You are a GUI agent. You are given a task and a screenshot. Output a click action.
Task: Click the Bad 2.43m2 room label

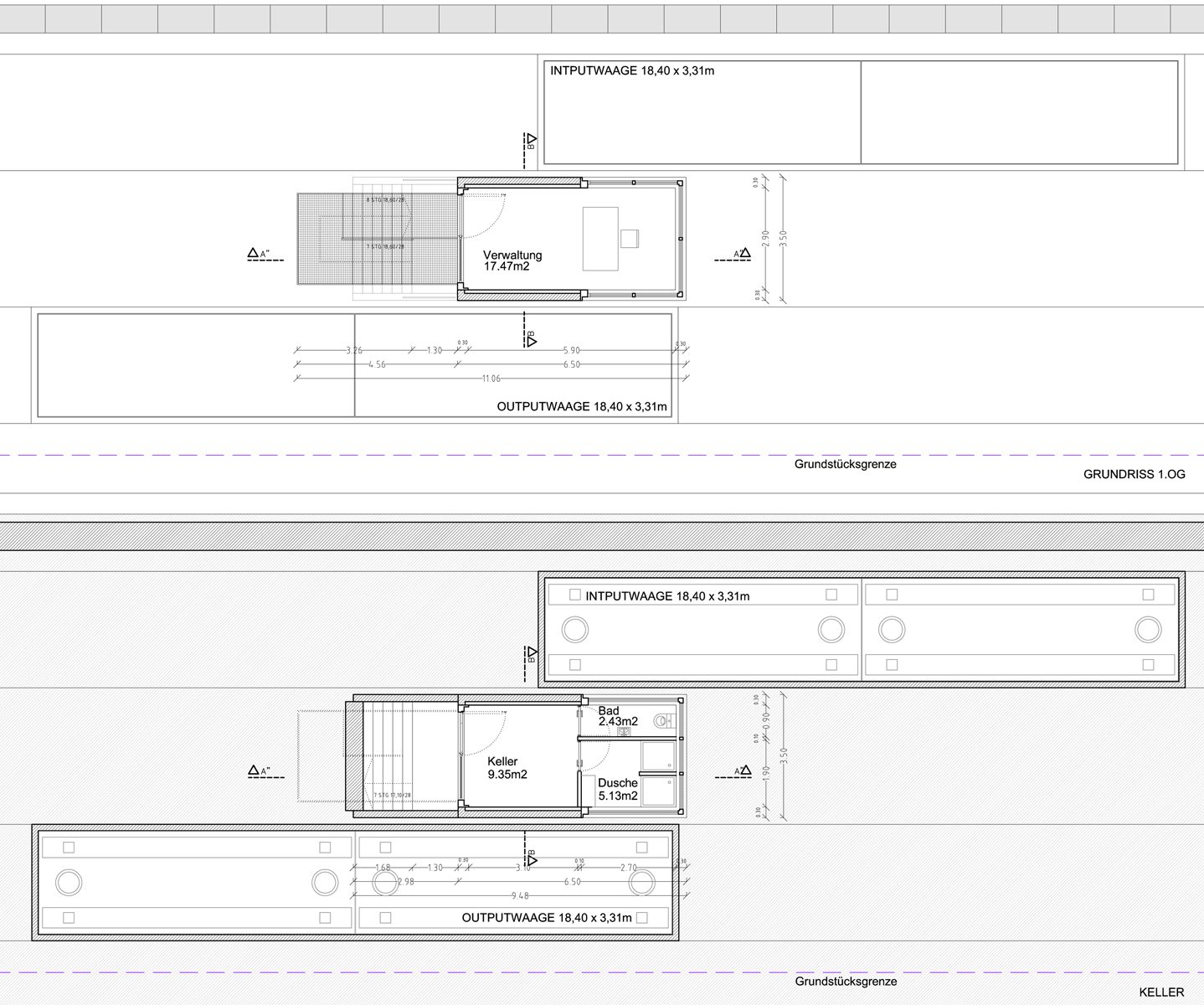click(x=618, y=716)
